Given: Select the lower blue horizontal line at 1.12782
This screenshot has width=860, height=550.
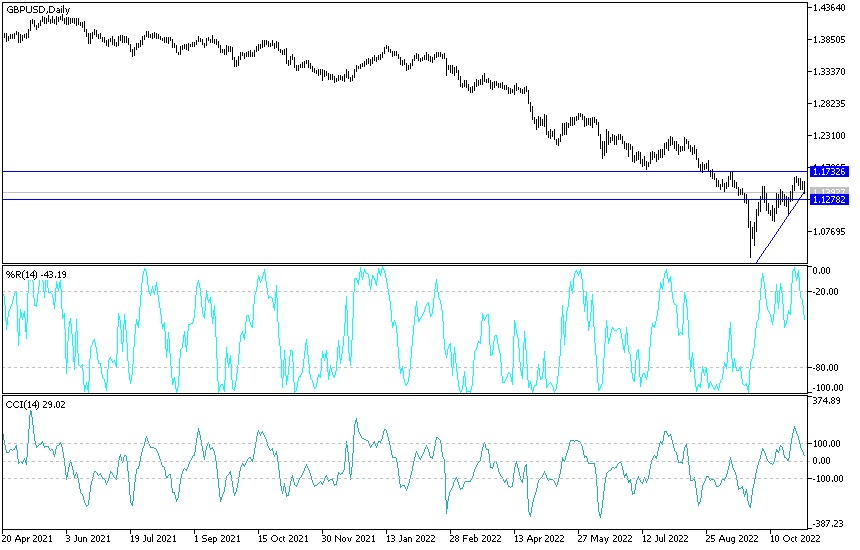Looking at the screenshot, I should (x=405, y=200).
